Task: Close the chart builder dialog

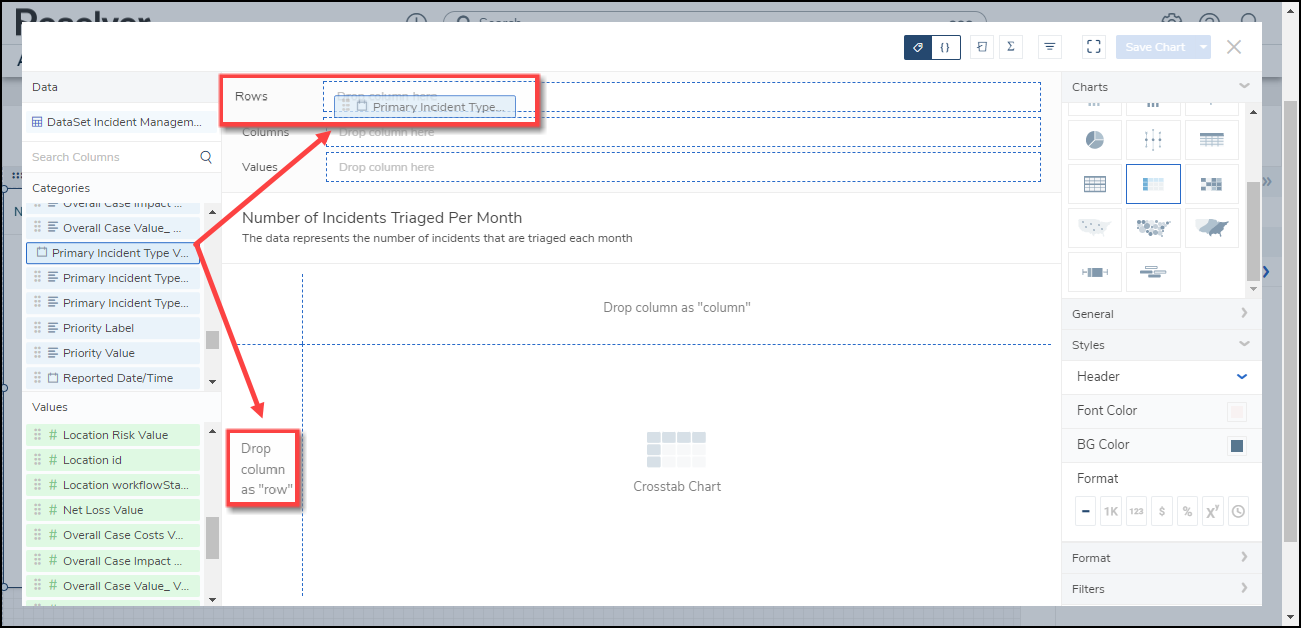Action: [x=1234, y=47]
